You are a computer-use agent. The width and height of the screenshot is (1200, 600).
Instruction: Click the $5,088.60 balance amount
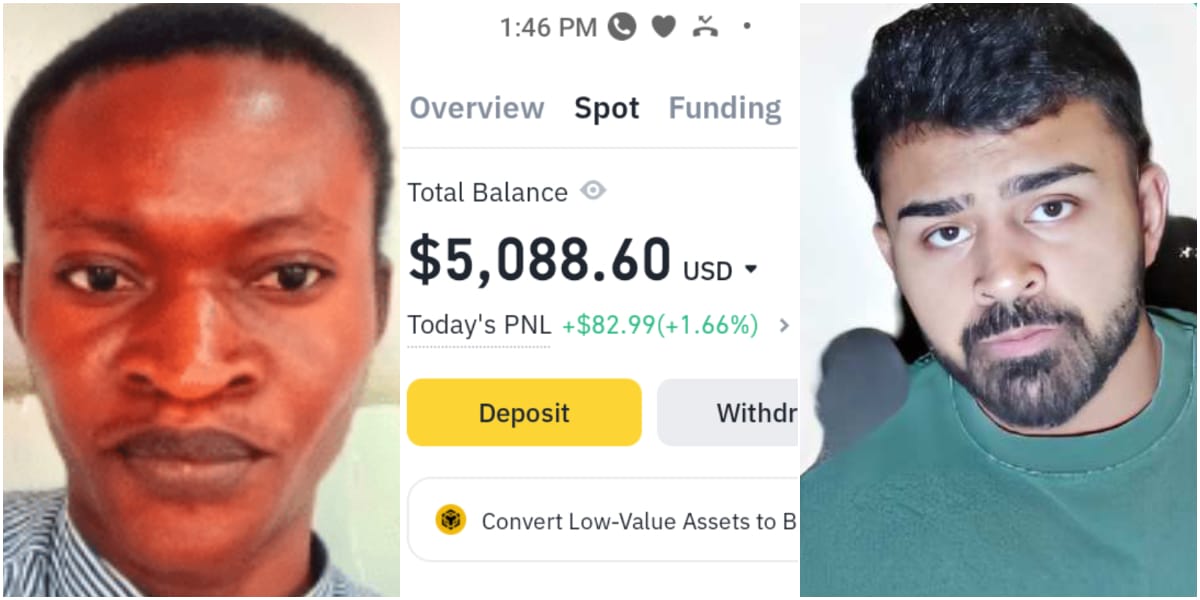click(539, 261)
